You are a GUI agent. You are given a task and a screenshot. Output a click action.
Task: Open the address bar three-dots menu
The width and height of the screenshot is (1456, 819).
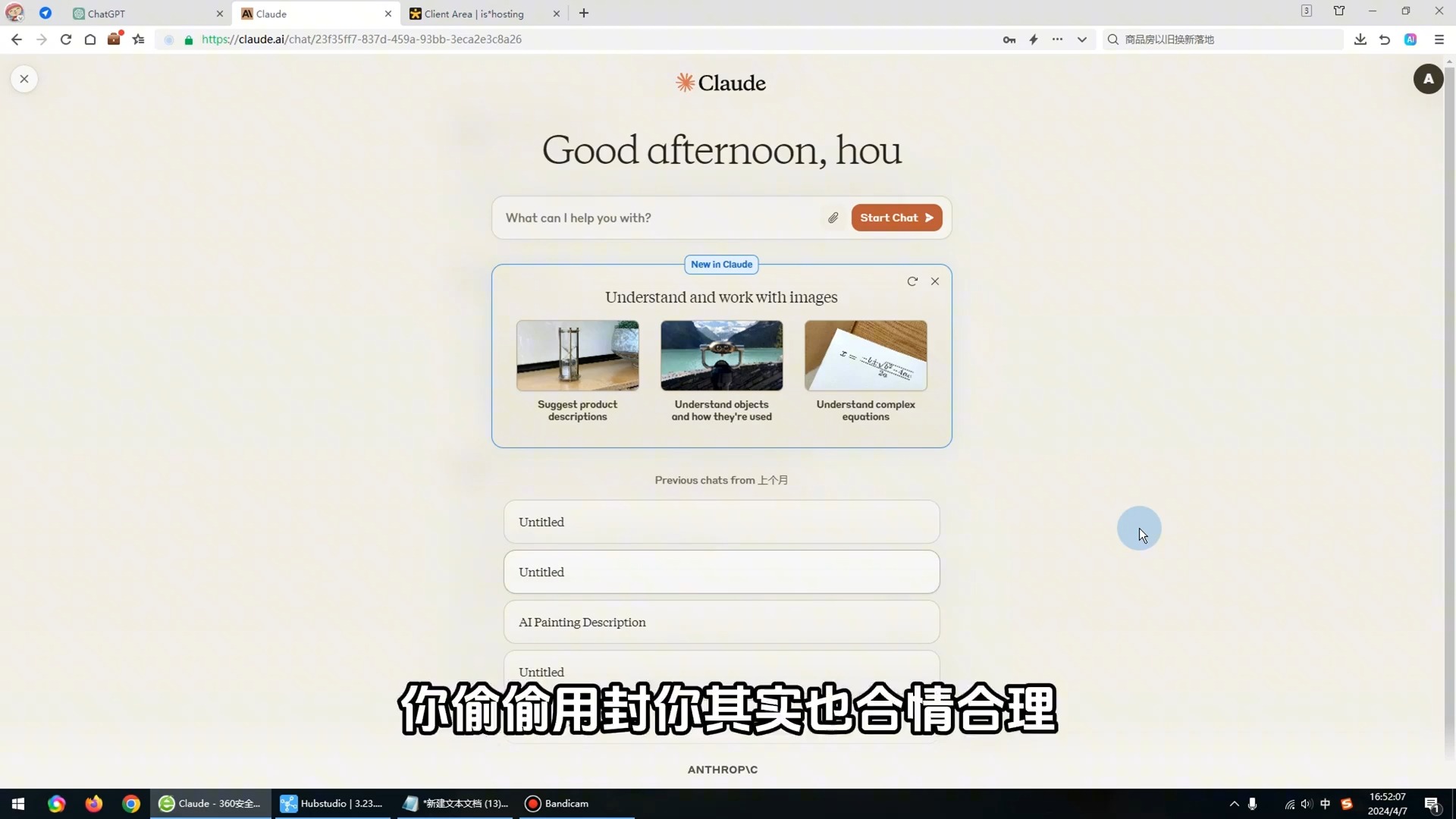click(1057, 39)
